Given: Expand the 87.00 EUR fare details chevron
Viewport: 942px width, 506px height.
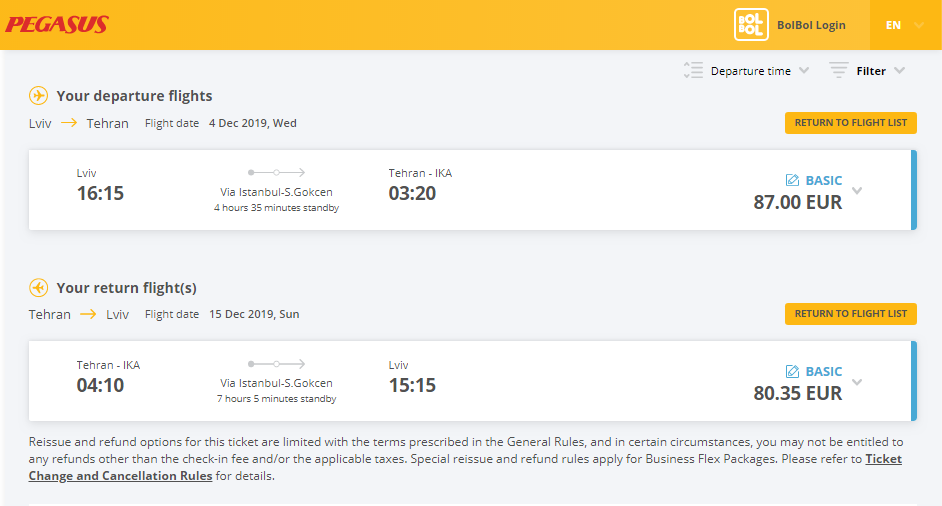Looking at the screenshot, I should [857, 191].
